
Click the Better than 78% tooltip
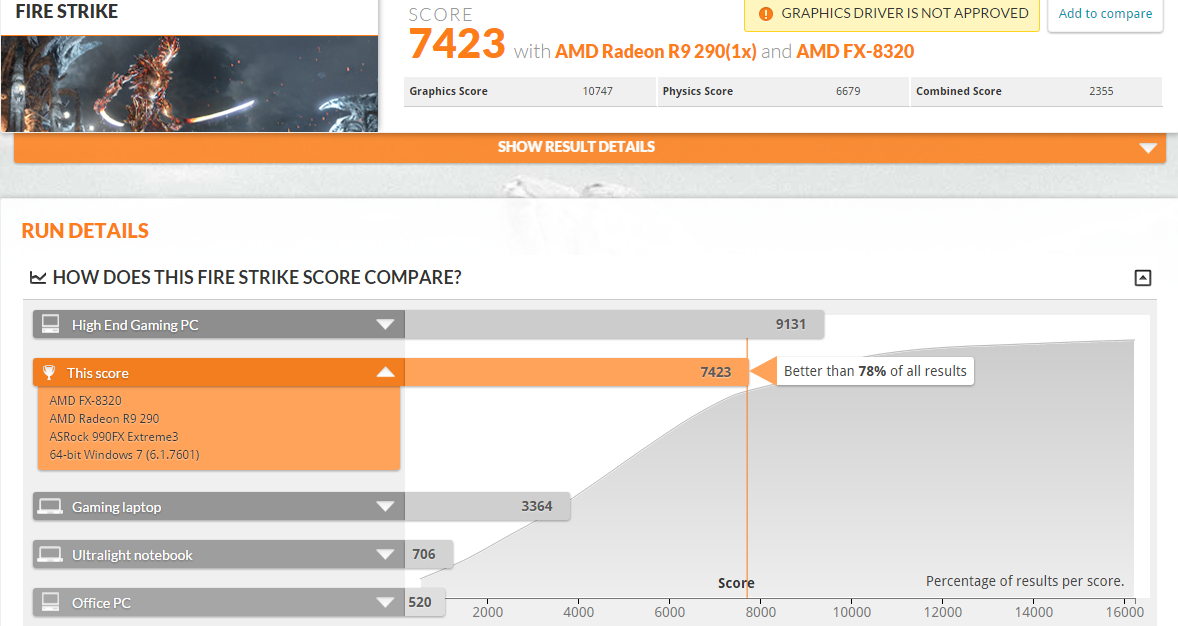pos(875,371)
